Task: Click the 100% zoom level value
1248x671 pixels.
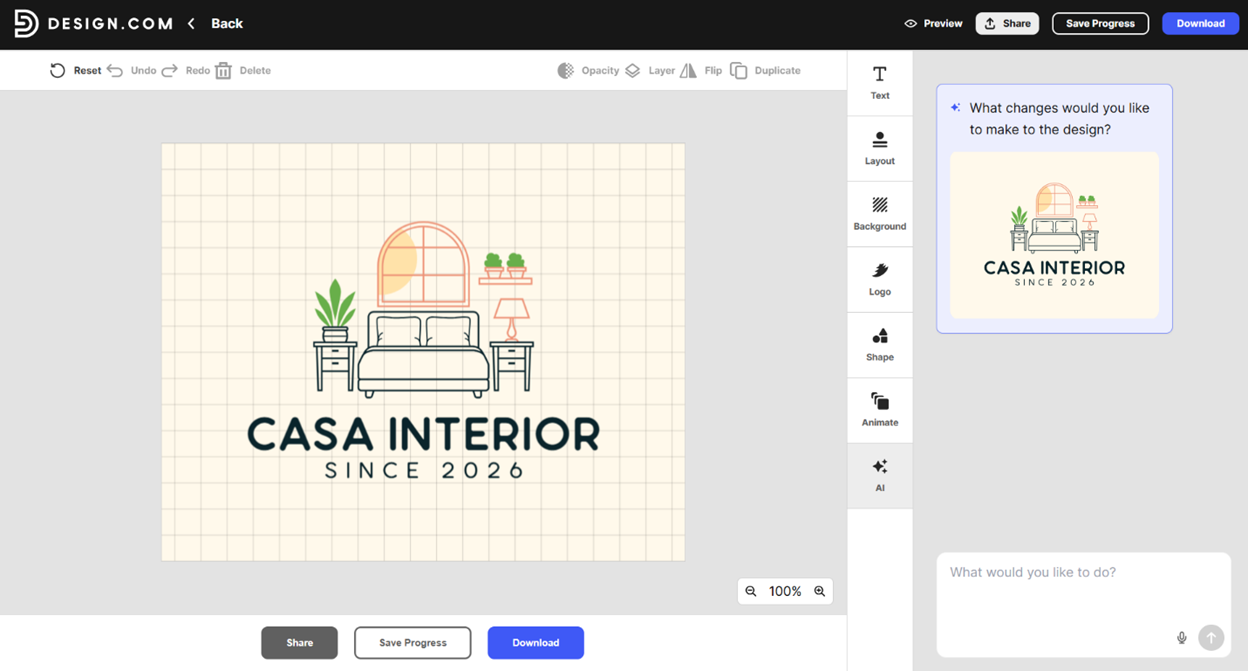Action: point(785,591)
